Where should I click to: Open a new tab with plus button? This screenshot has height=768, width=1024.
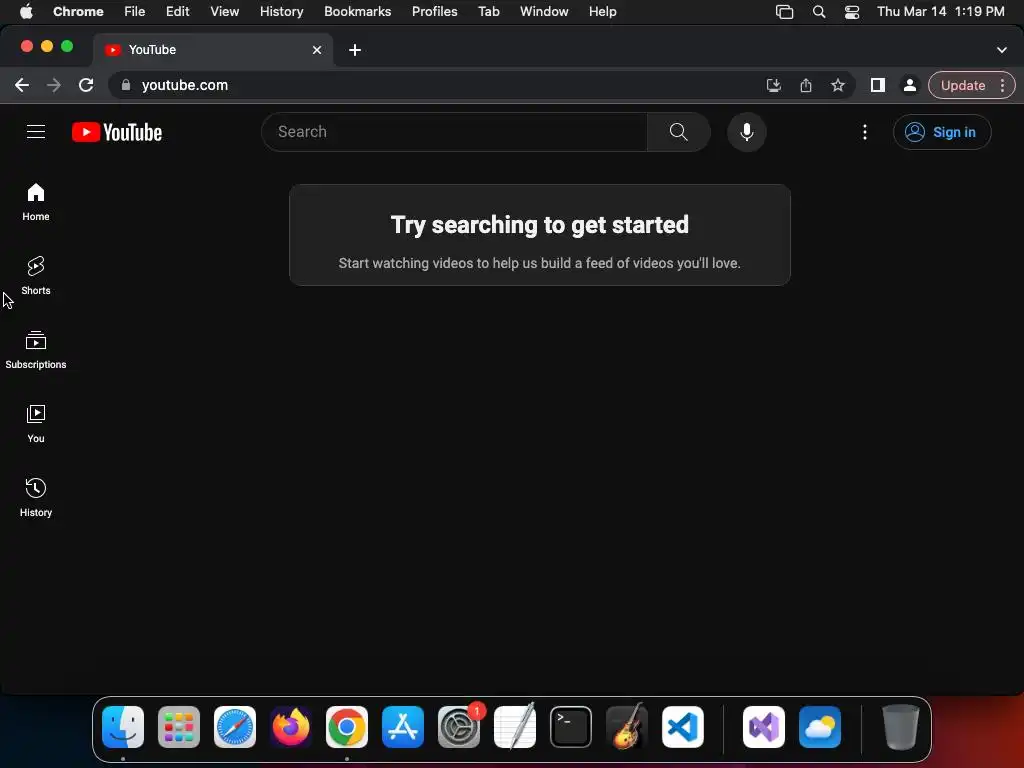point(355,50)
